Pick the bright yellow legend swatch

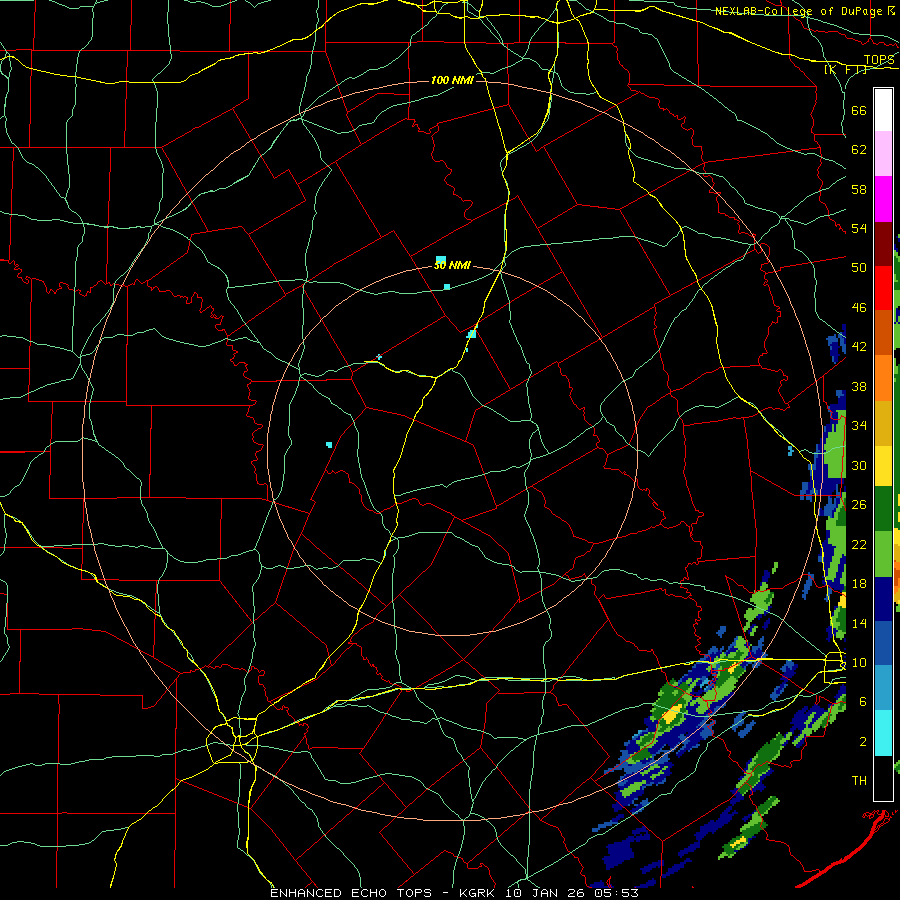click(x=883, y=466)
